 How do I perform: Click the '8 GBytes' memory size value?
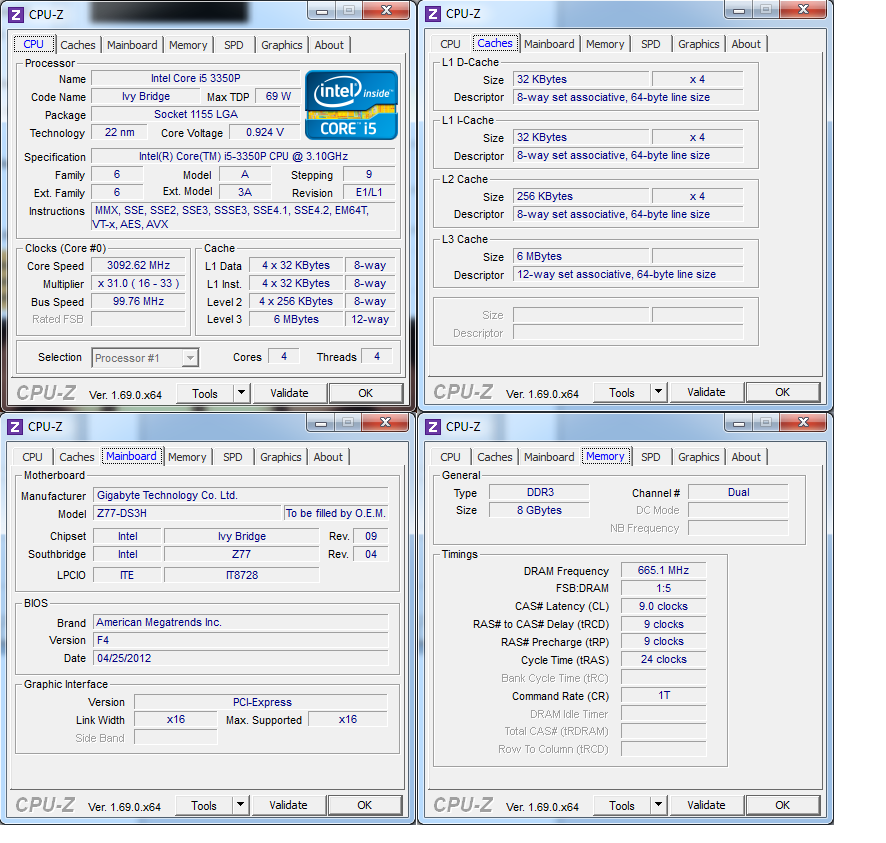(x=539, y=510)
